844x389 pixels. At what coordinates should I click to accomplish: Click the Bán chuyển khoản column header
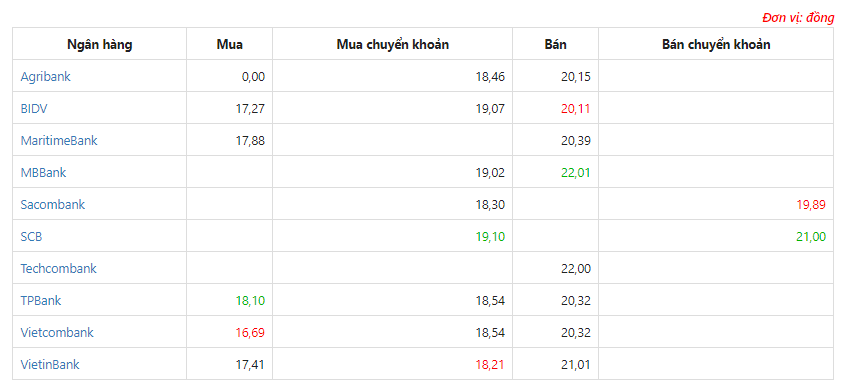[x=716, y=45]
